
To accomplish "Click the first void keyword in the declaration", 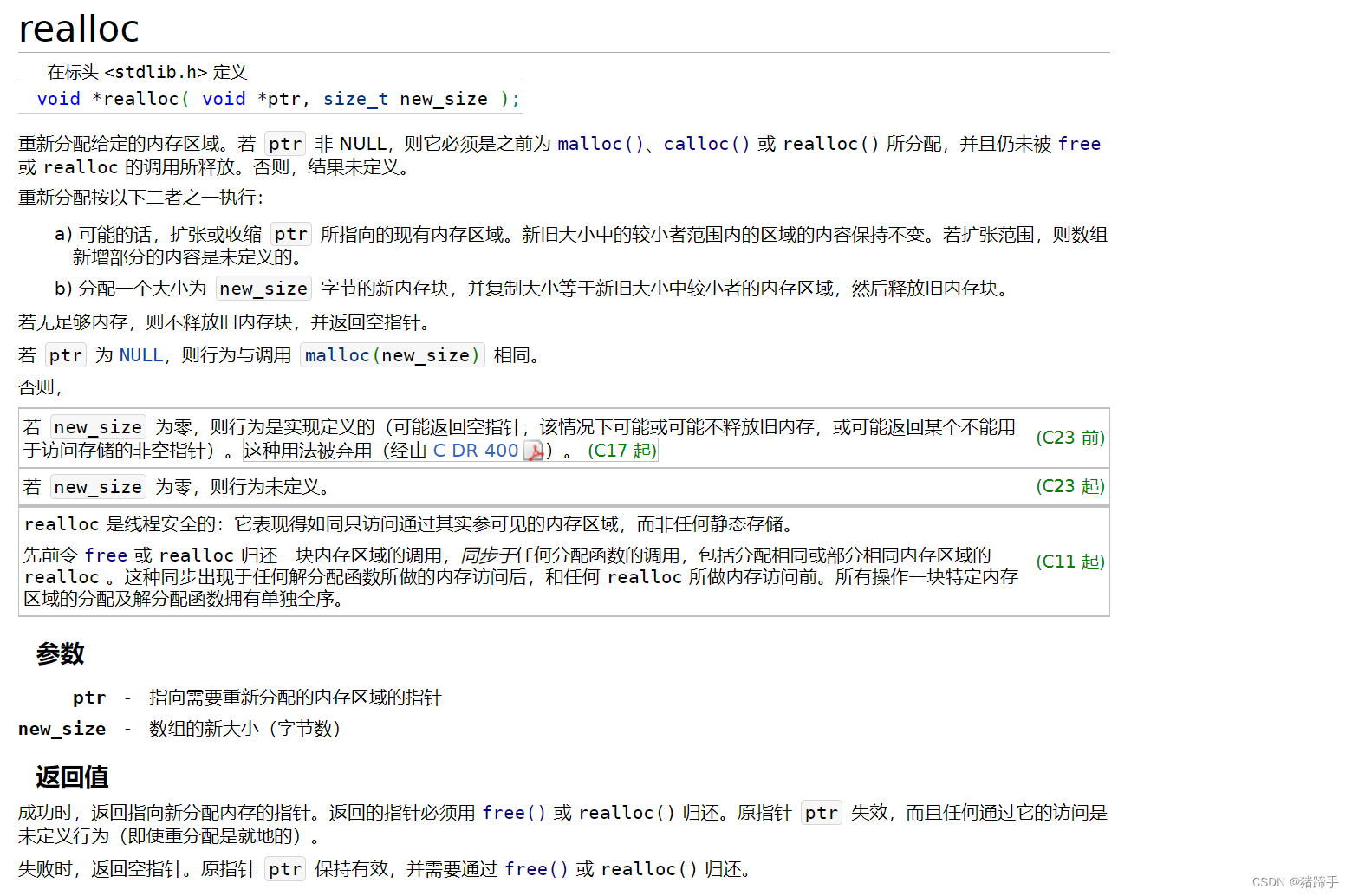I will 58,99.
